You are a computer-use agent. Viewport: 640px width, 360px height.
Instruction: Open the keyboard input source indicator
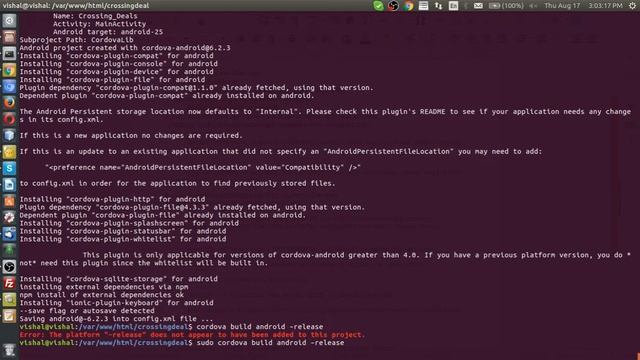pyautogui.click(x=453, y=6)
